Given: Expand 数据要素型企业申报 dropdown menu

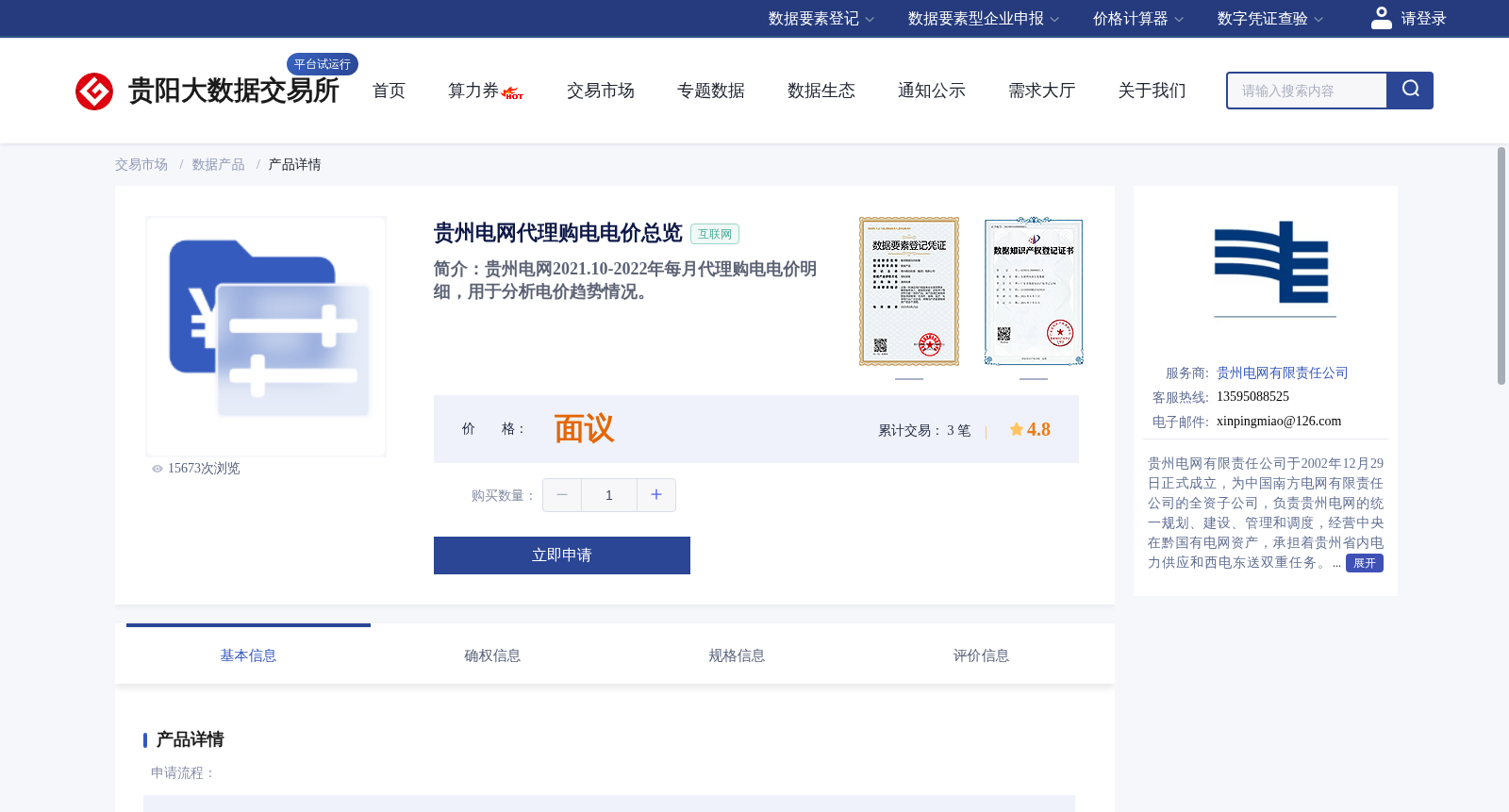Looking at the screenshot, I should tap(984, 19).
